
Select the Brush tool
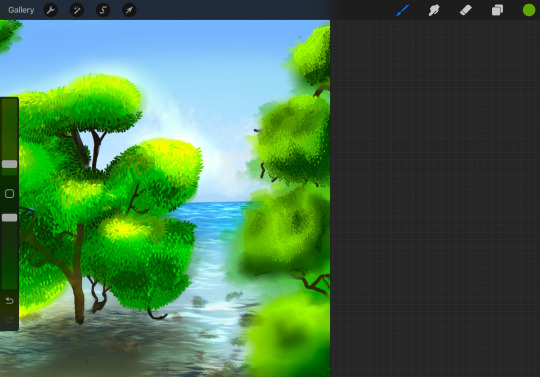click(402, 10)
